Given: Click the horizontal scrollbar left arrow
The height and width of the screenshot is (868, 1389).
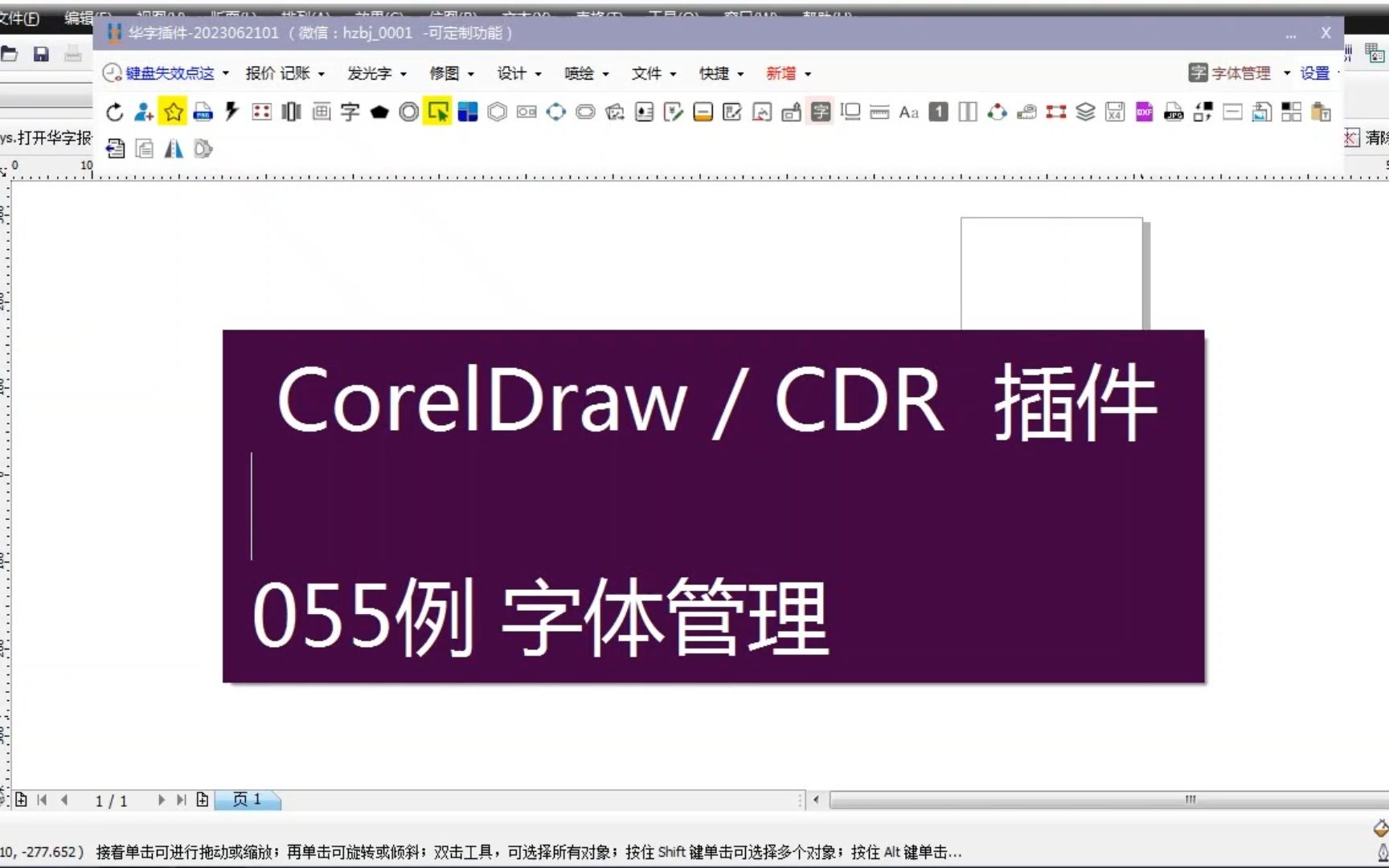Looking at the screenshot, I should [x=816, y=800].
